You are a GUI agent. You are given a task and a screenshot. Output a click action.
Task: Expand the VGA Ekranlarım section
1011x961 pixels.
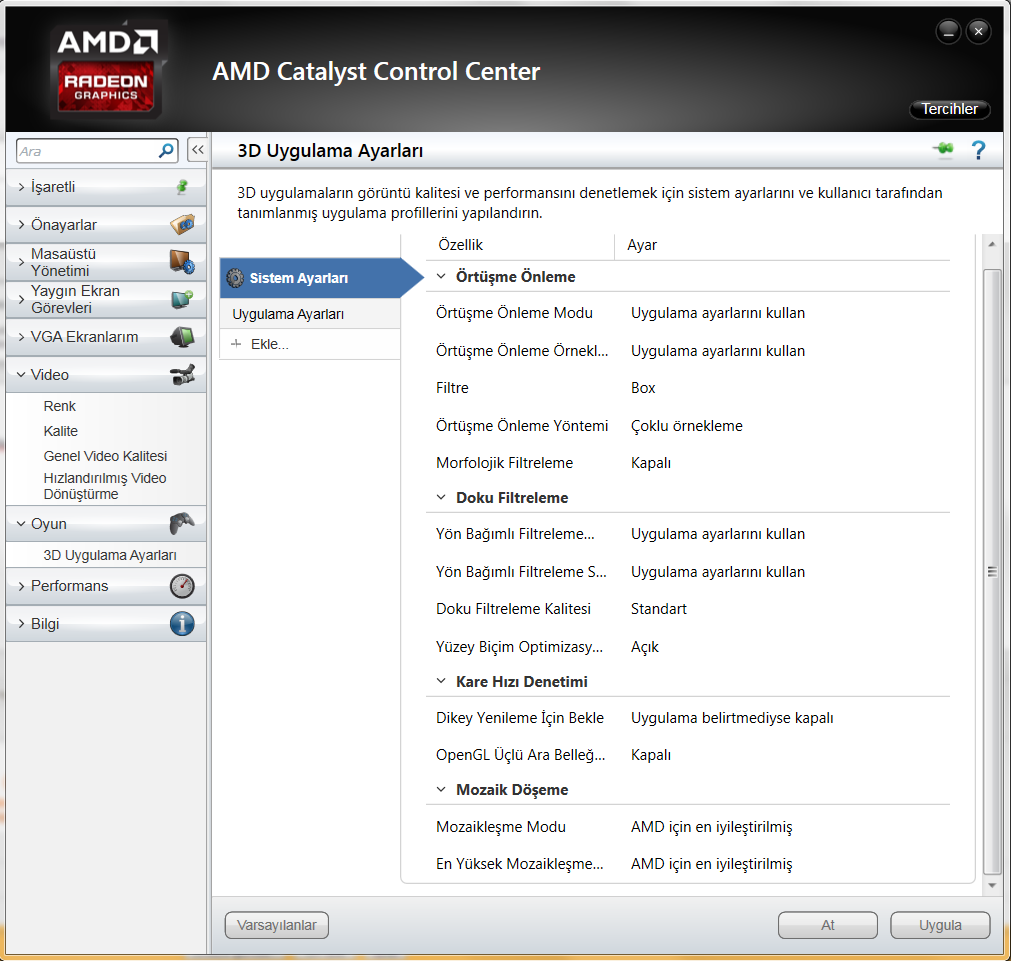(x=22, y=337)
